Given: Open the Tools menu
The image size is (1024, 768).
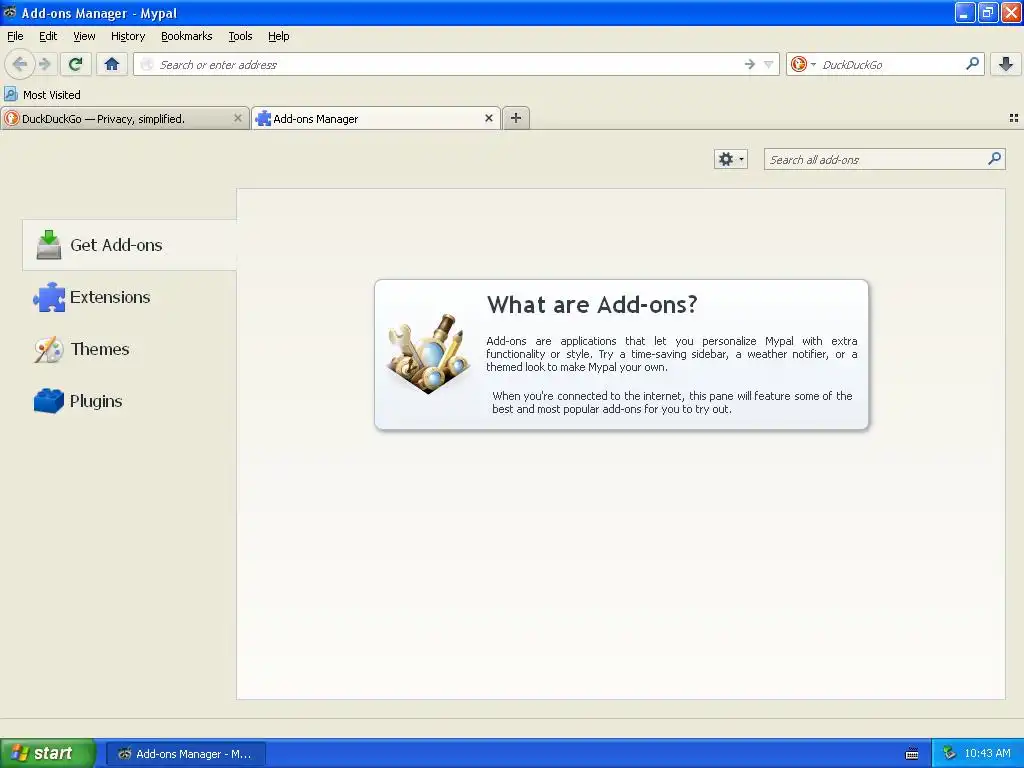Looking at the screenshot, I should click(x=240, y=36).
